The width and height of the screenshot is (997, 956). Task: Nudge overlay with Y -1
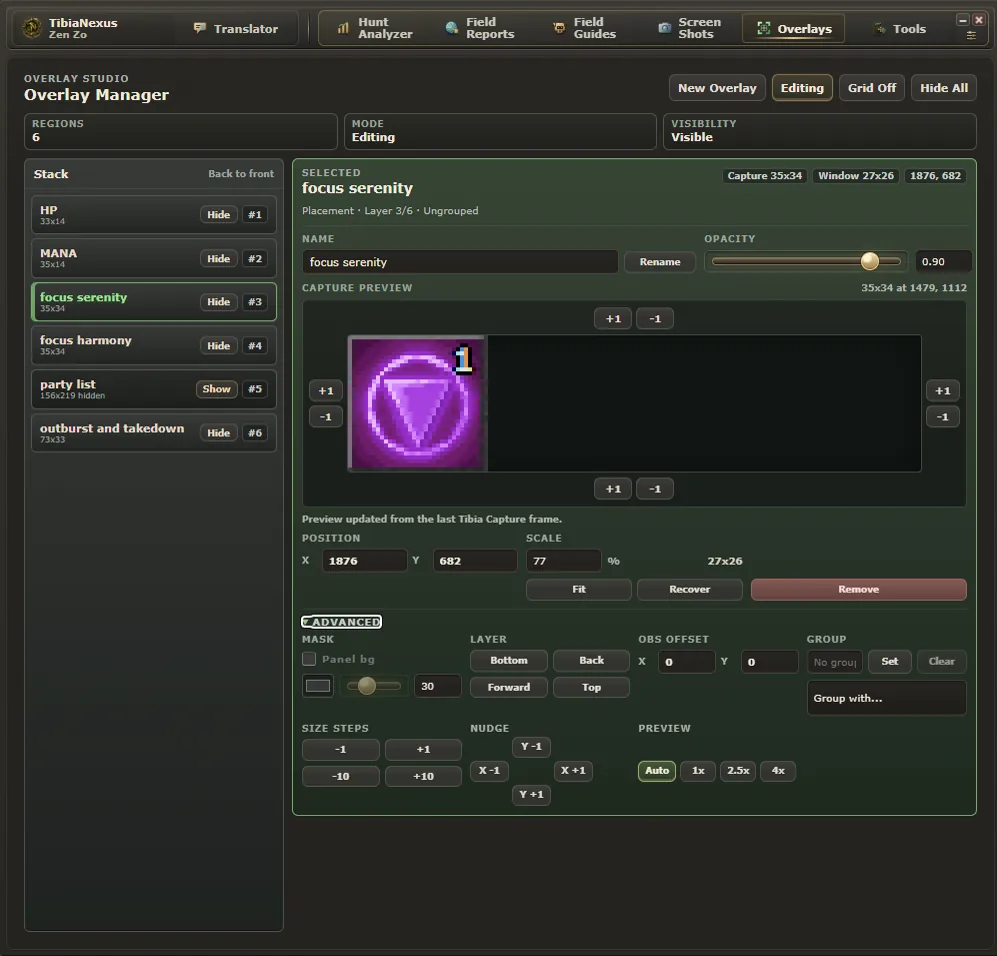(531, 746)
